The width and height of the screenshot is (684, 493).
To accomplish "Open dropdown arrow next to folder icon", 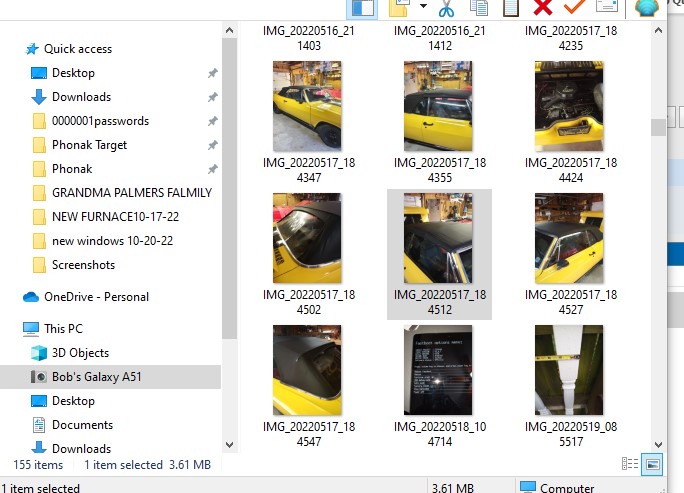I will pyautogui.click(x=423, y=8).
